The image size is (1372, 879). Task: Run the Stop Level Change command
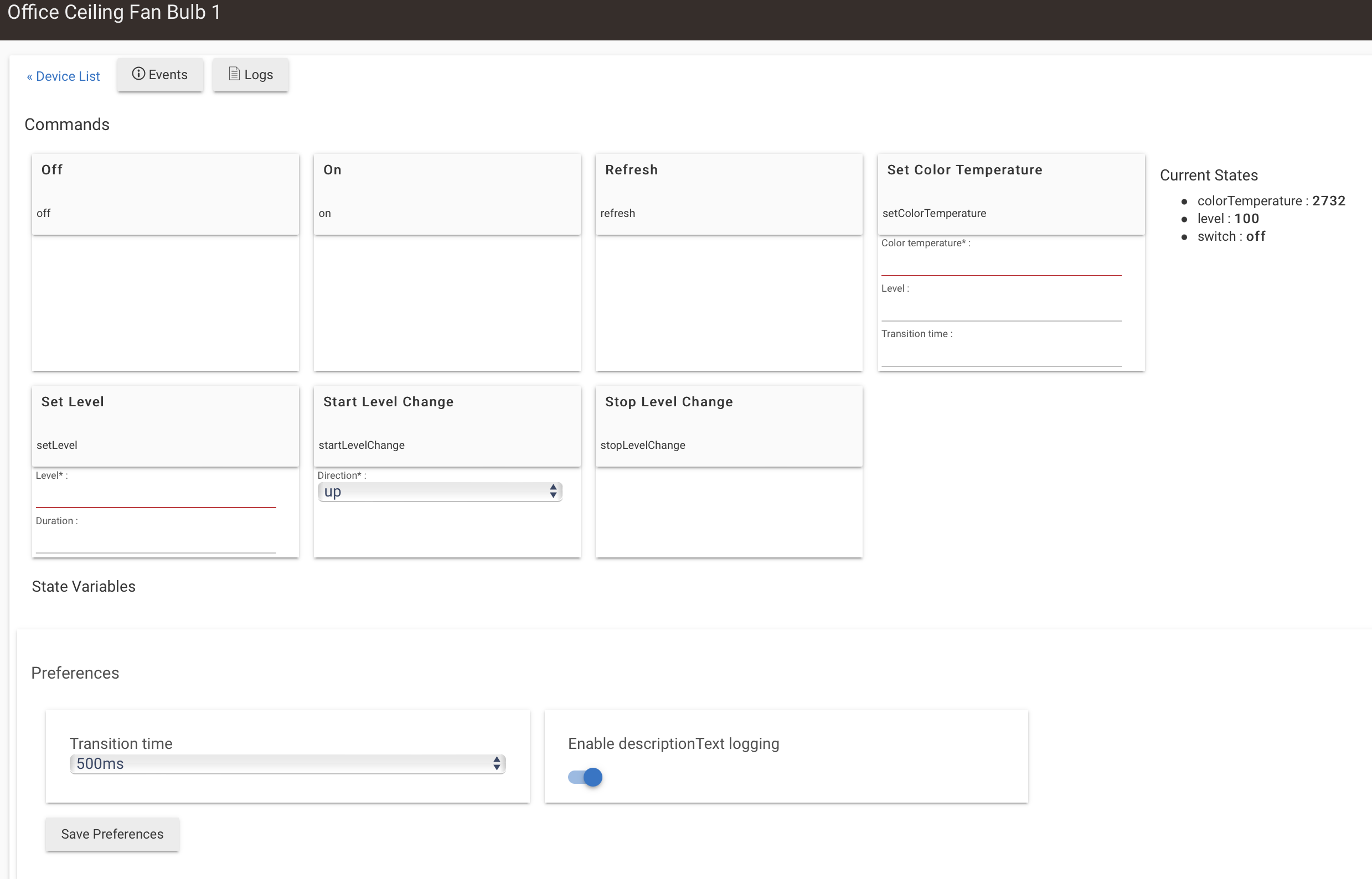tap(729, 426)
